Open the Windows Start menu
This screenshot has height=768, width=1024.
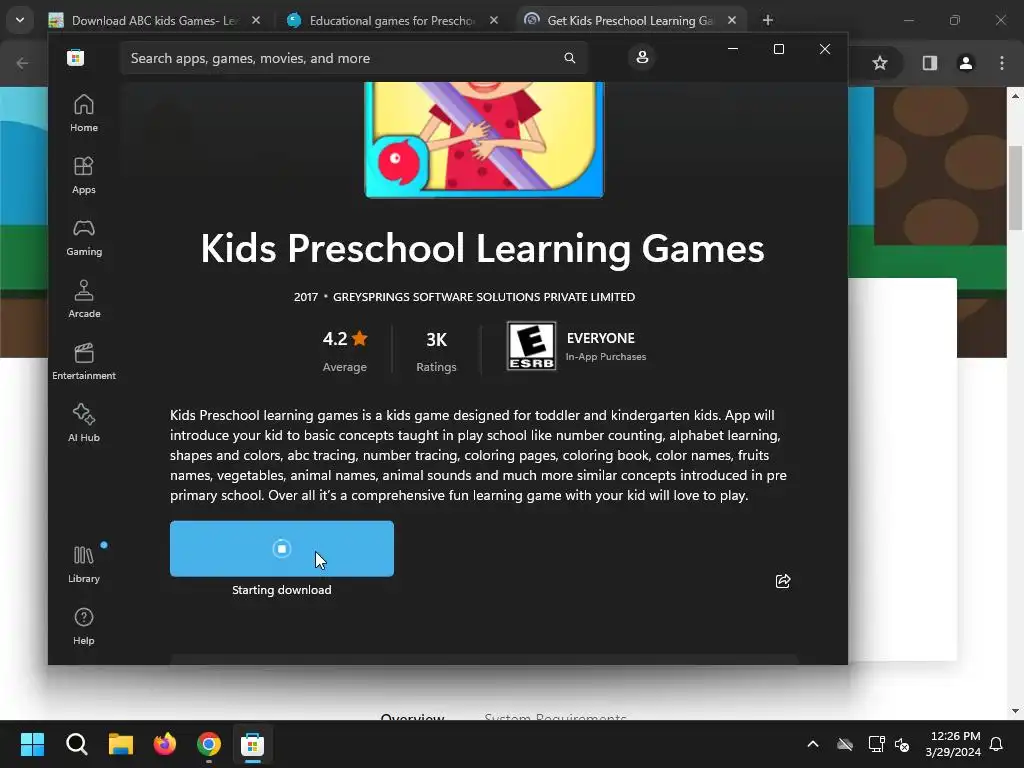(32, 744)
